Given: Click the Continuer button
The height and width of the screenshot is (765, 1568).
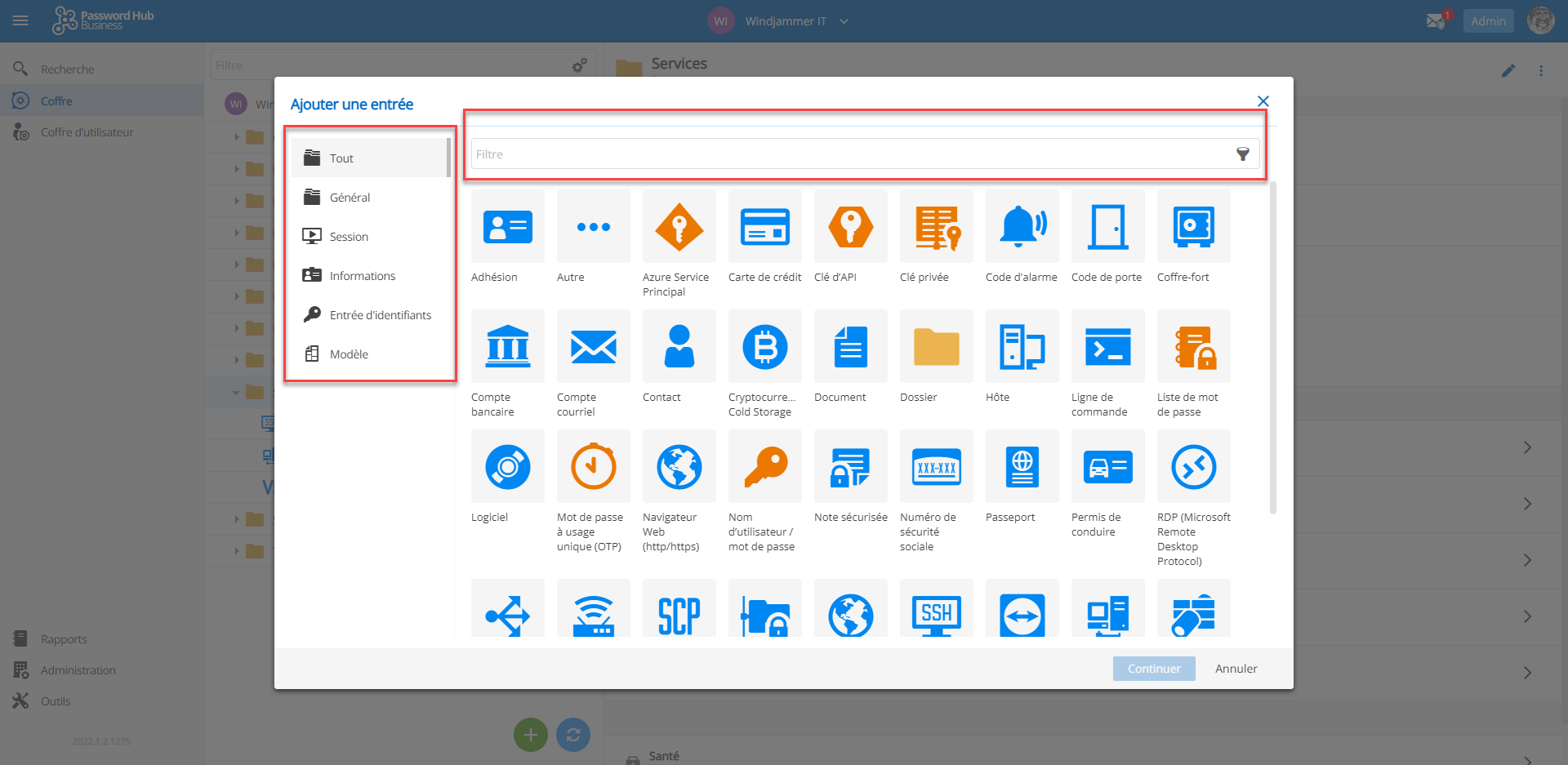Looking at the screenshot, I should coord(1153,669).
